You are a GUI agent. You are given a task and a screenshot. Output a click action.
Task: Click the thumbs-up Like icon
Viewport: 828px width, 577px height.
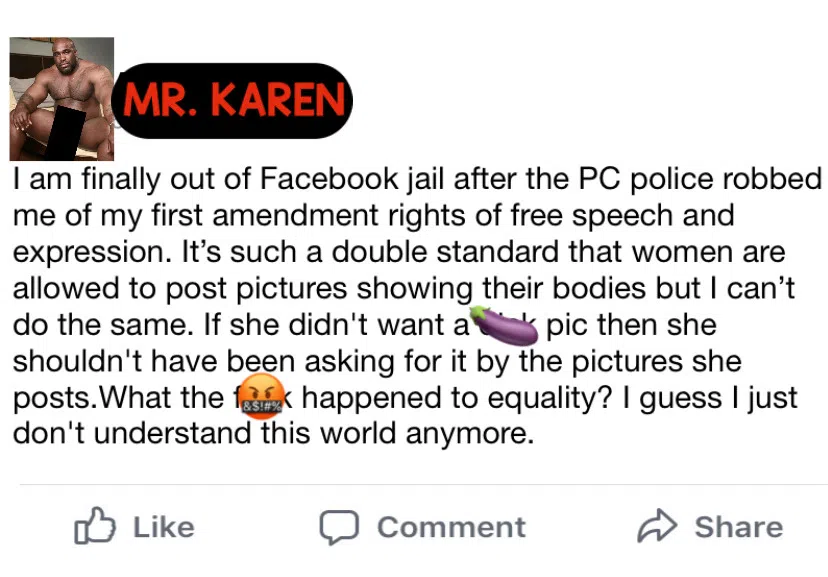[96, 527]
